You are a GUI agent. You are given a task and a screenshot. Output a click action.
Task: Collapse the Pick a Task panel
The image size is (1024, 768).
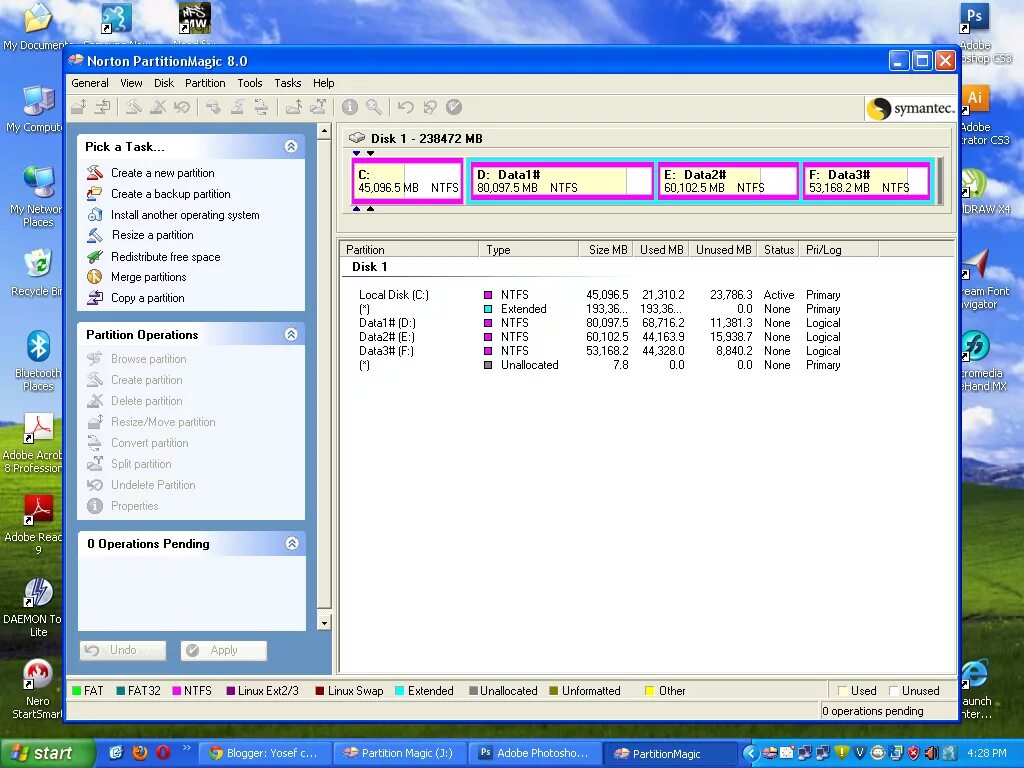(291, 146)
